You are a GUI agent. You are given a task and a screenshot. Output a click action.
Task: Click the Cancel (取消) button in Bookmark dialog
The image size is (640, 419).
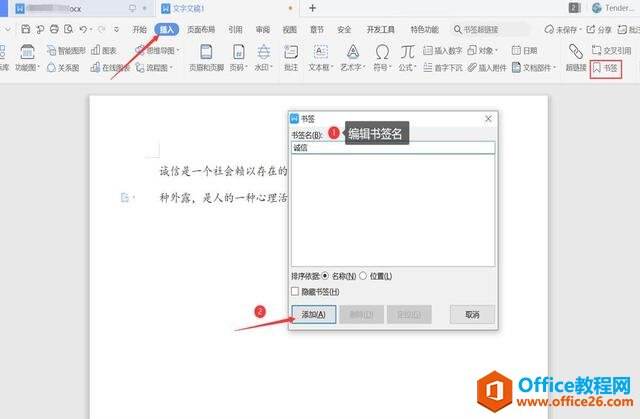(x=472, y=315)
